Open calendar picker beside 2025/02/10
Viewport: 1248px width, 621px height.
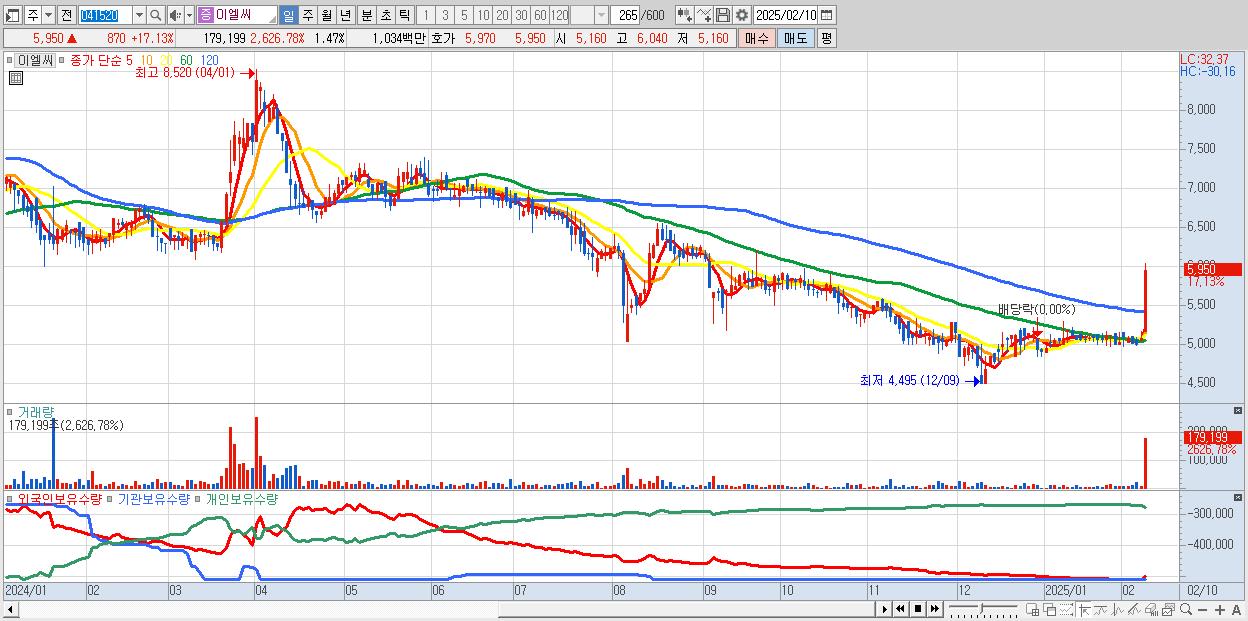[x=826, y=15]
